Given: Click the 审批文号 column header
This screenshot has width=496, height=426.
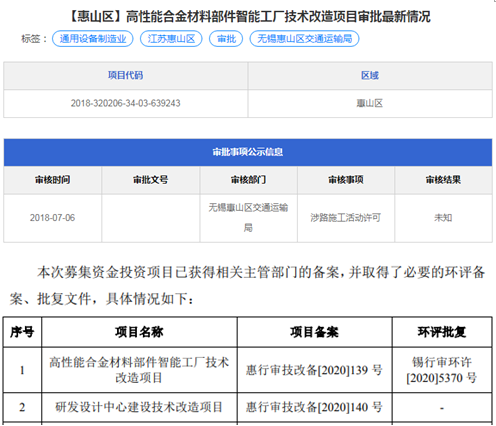Looking at the screenshot, I should click(x=151, y=180).
